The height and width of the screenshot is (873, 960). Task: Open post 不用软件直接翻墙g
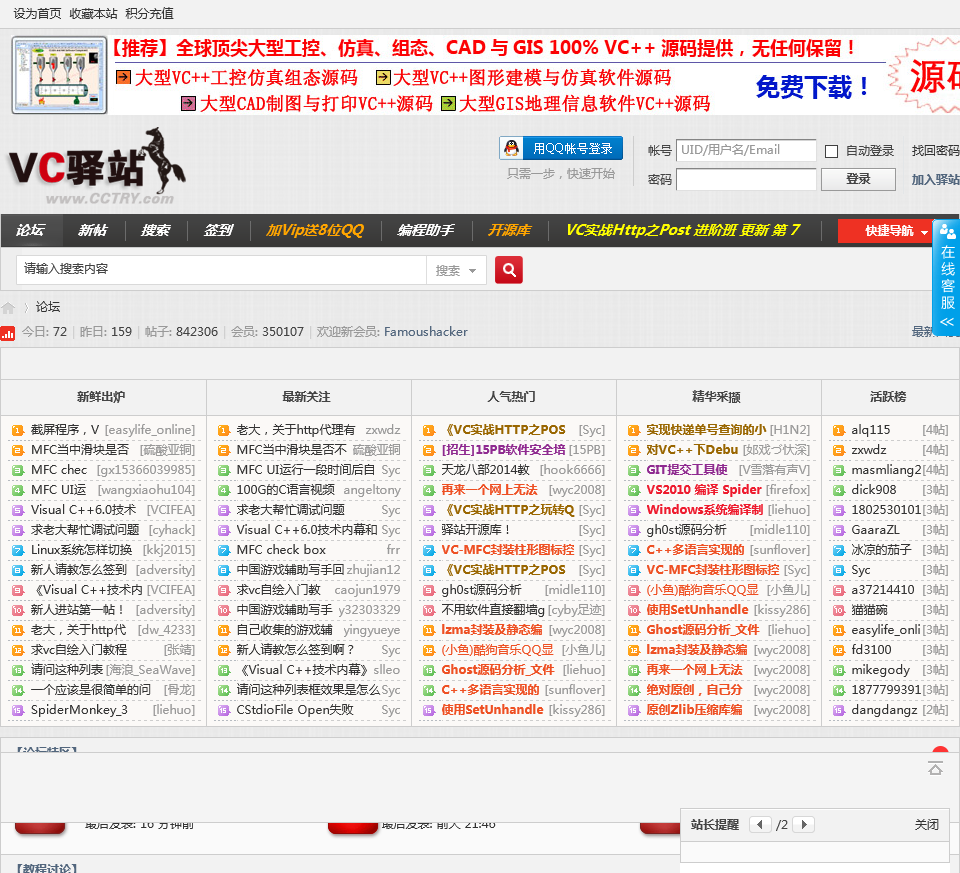click(493, 610)
